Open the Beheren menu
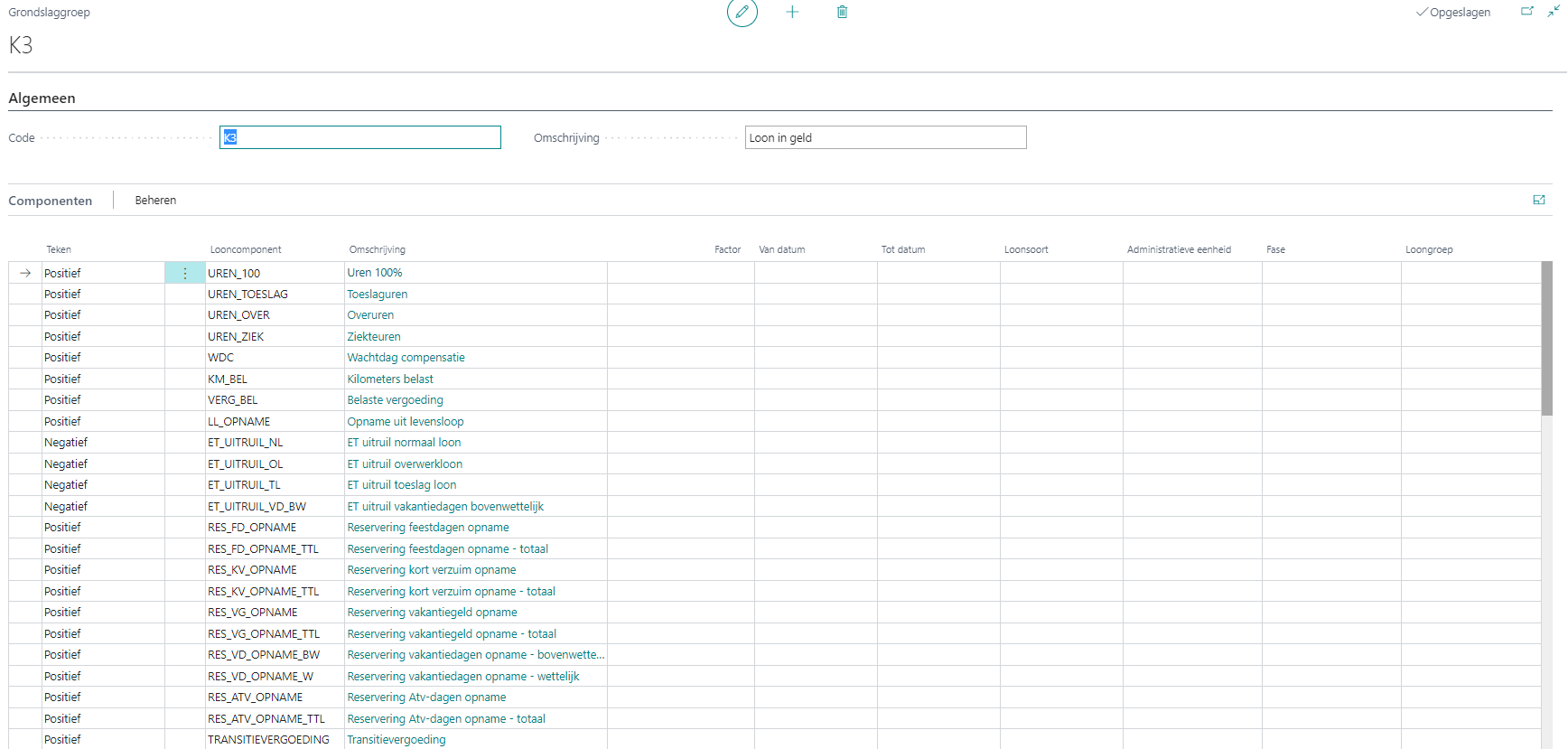The image size is (1568, 749). click(x=155, y=201)
